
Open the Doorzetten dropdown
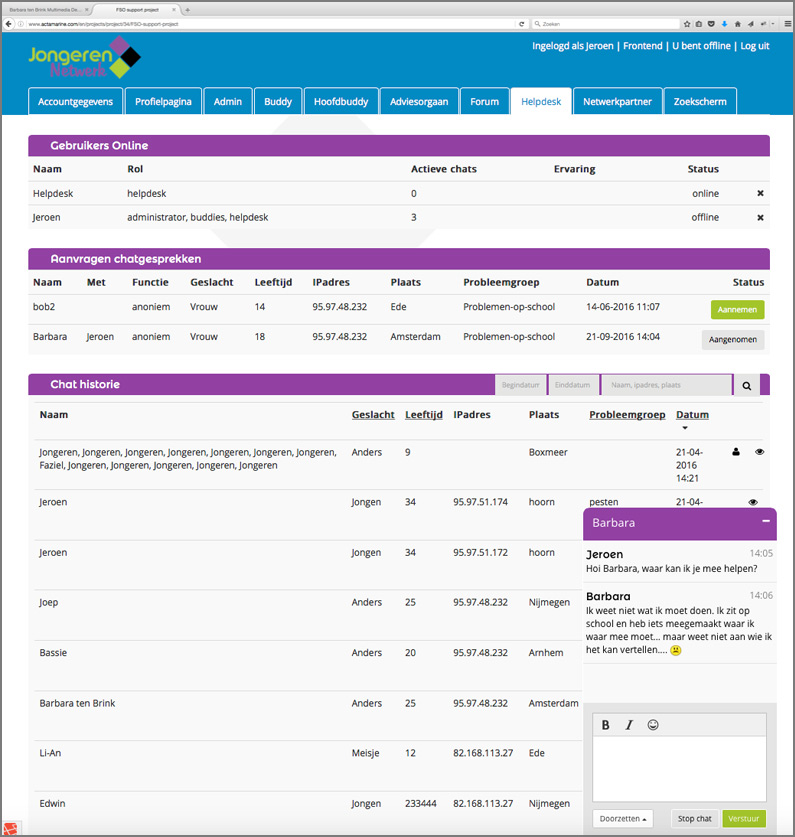tap(622, 818)
